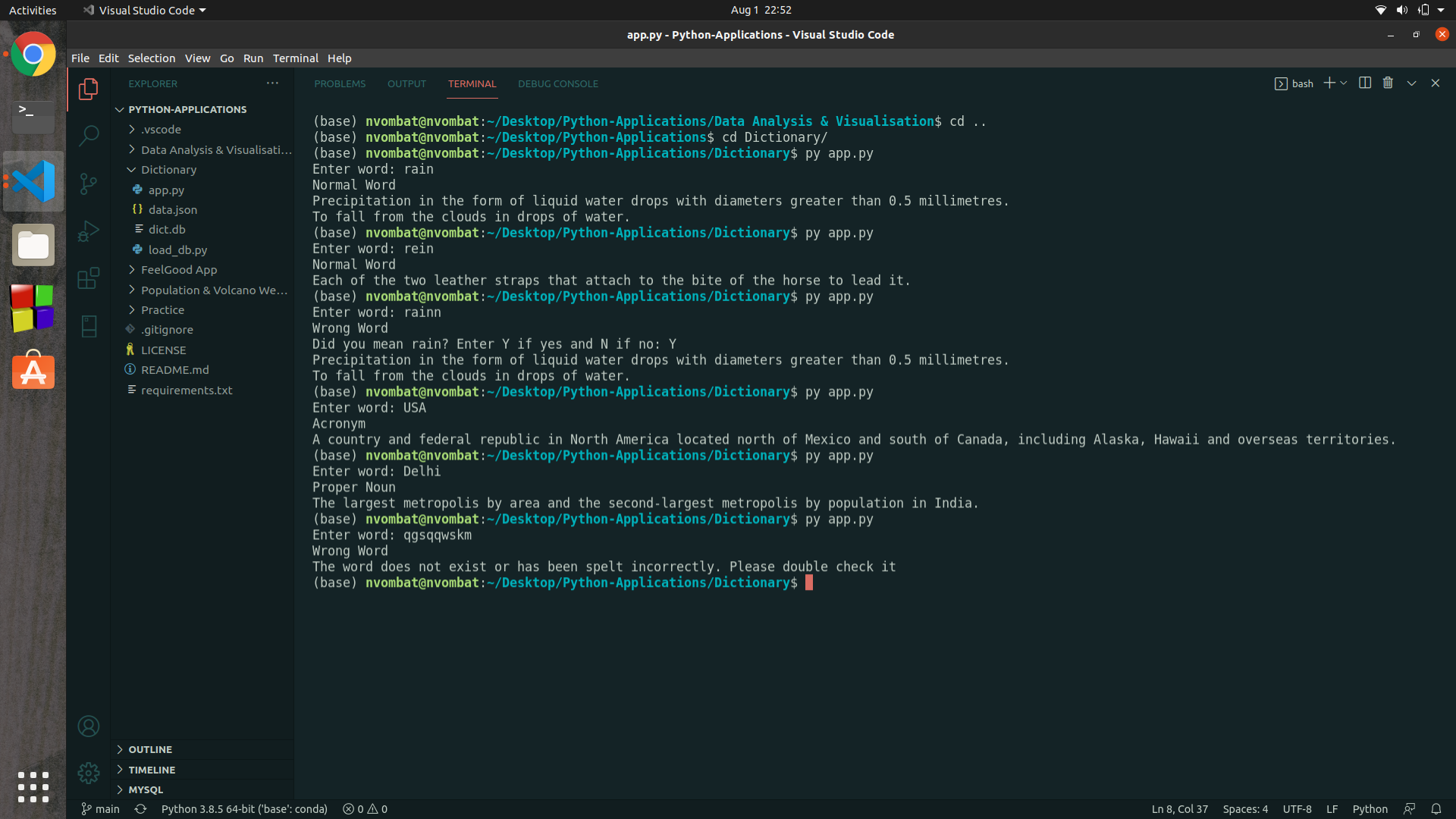Show errors and warnings count

pyautogui.click(x=365, y=809)
